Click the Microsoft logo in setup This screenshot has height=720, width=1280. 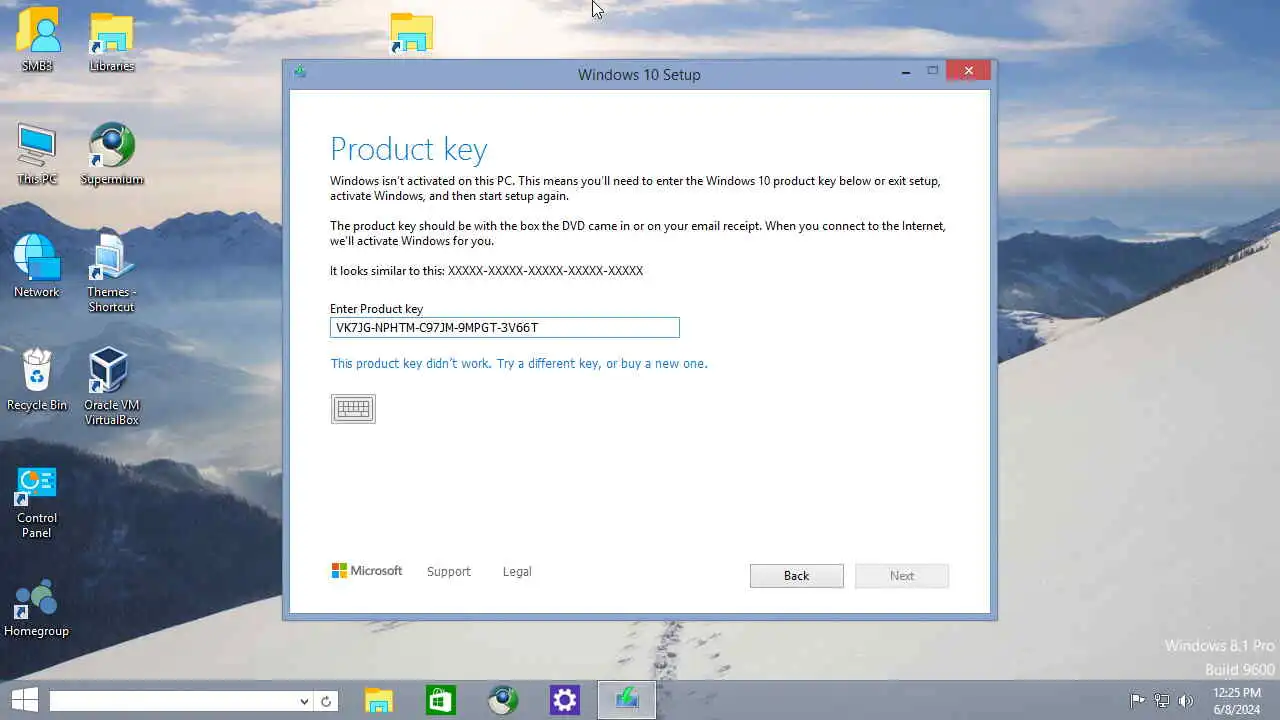coord(366,571)
